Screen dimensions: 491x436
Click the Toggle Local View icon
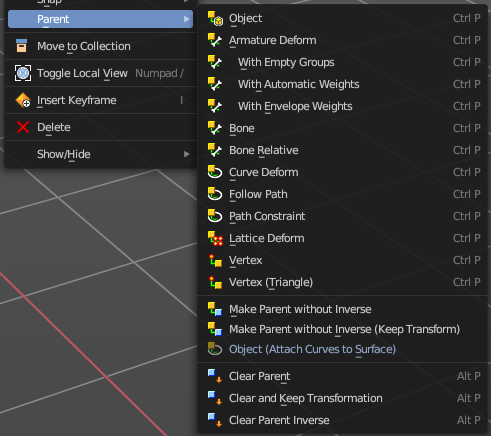point(23,73)
